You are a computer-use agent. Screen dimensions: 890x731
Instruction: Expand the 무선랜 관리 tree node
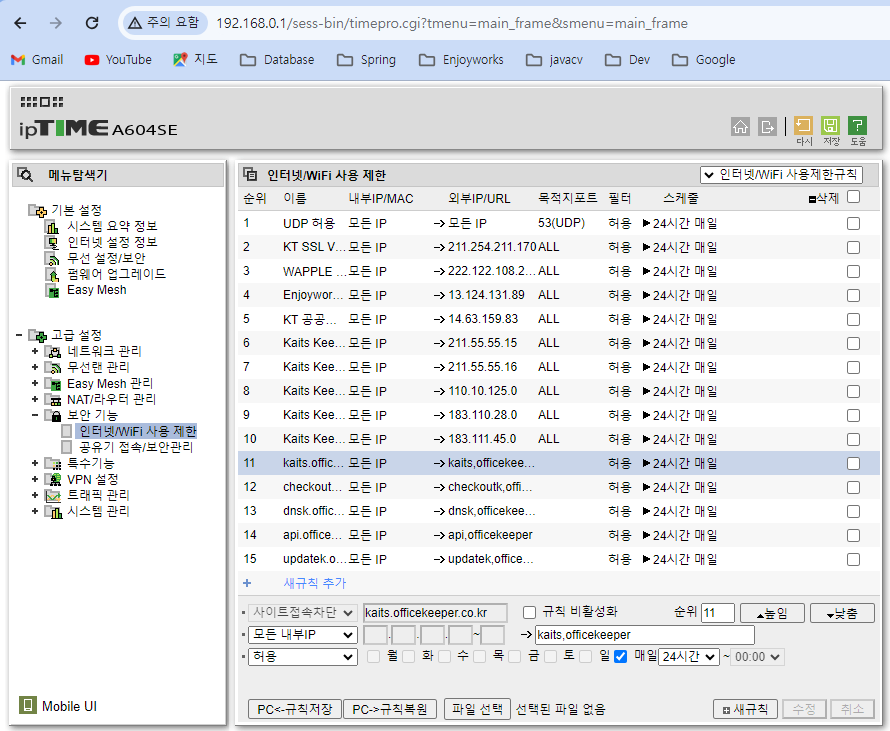pos(35,367)
